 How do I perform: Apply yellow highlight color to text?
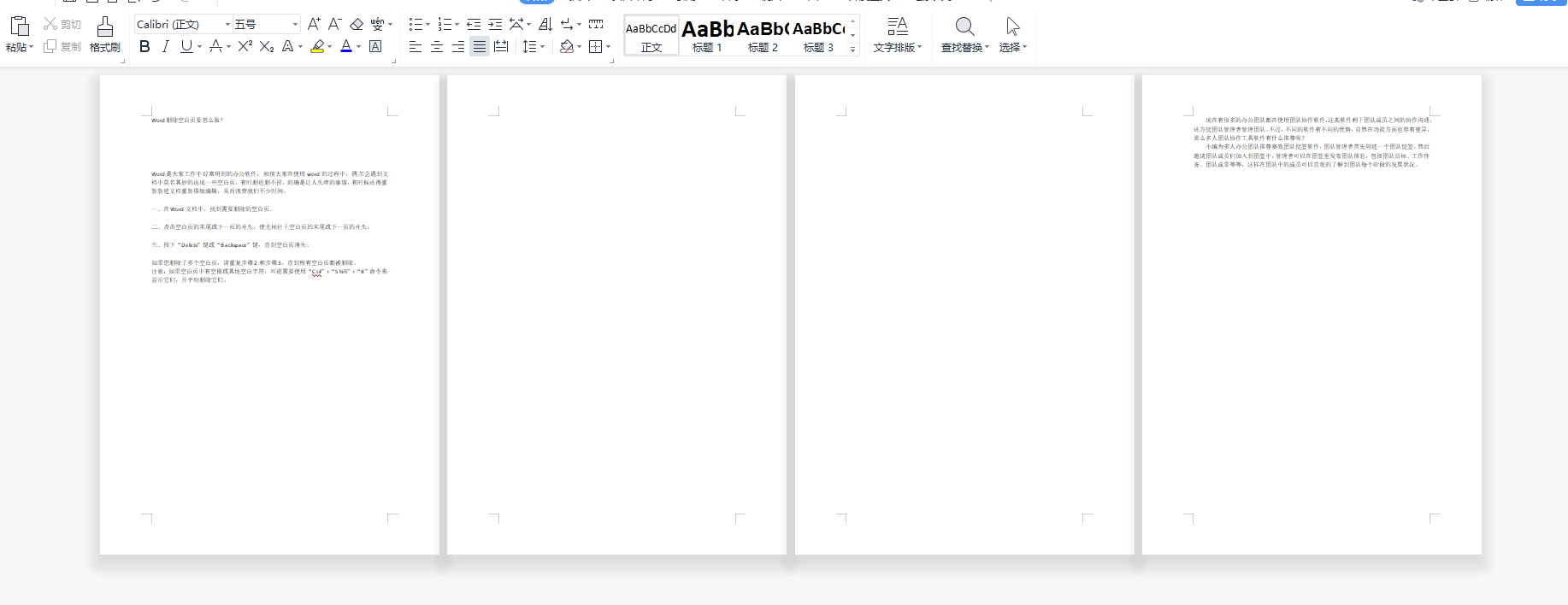317,47
